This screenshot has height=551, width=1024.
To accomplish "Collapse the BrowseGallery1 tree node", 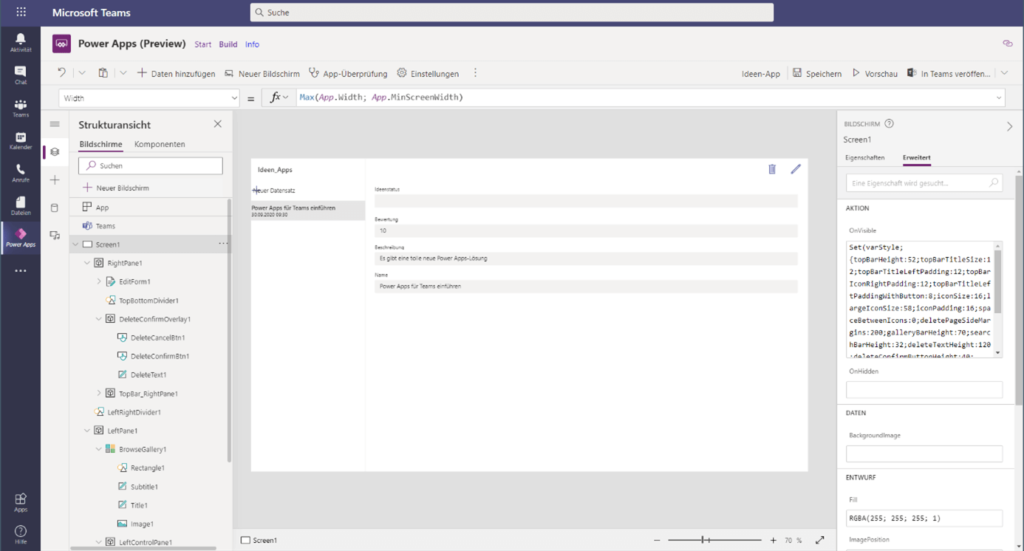I will pyautogui.click(x=99, y=449).
